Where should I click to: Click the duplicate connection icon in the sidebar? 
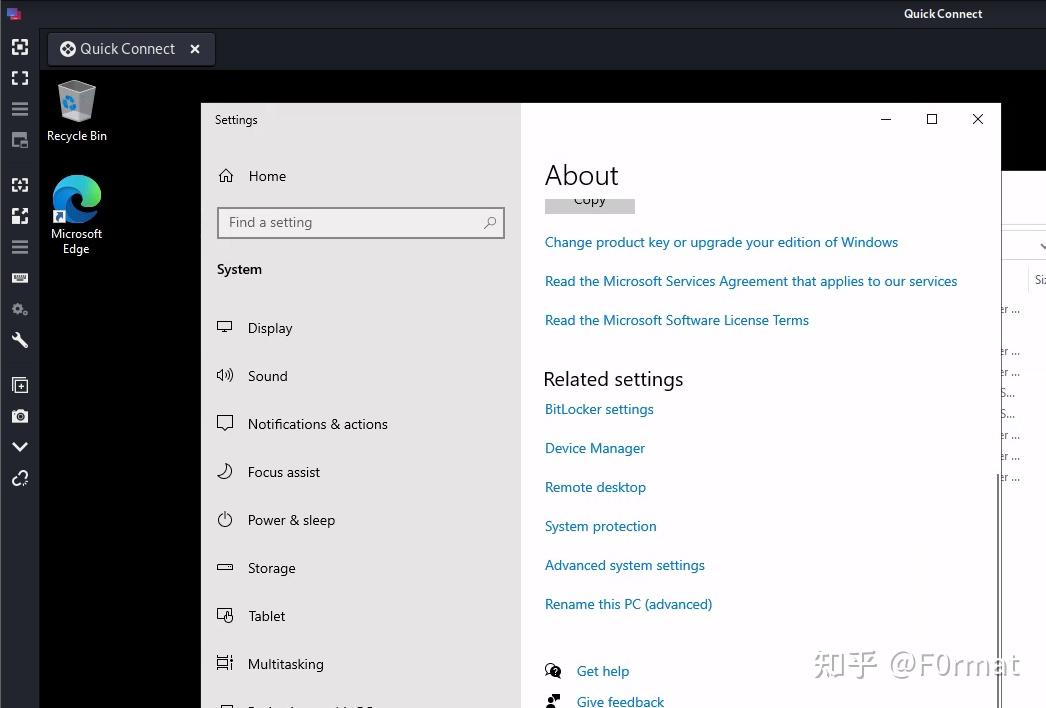20,384
